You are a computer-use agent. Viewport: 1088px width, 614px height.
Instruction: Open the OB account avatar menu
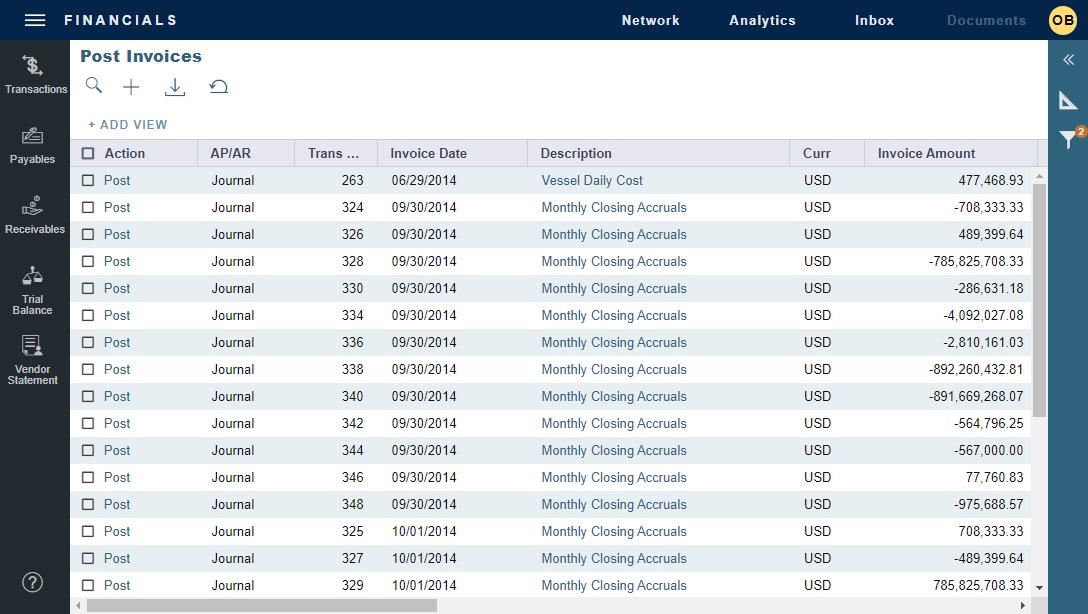click(1063, 19)
